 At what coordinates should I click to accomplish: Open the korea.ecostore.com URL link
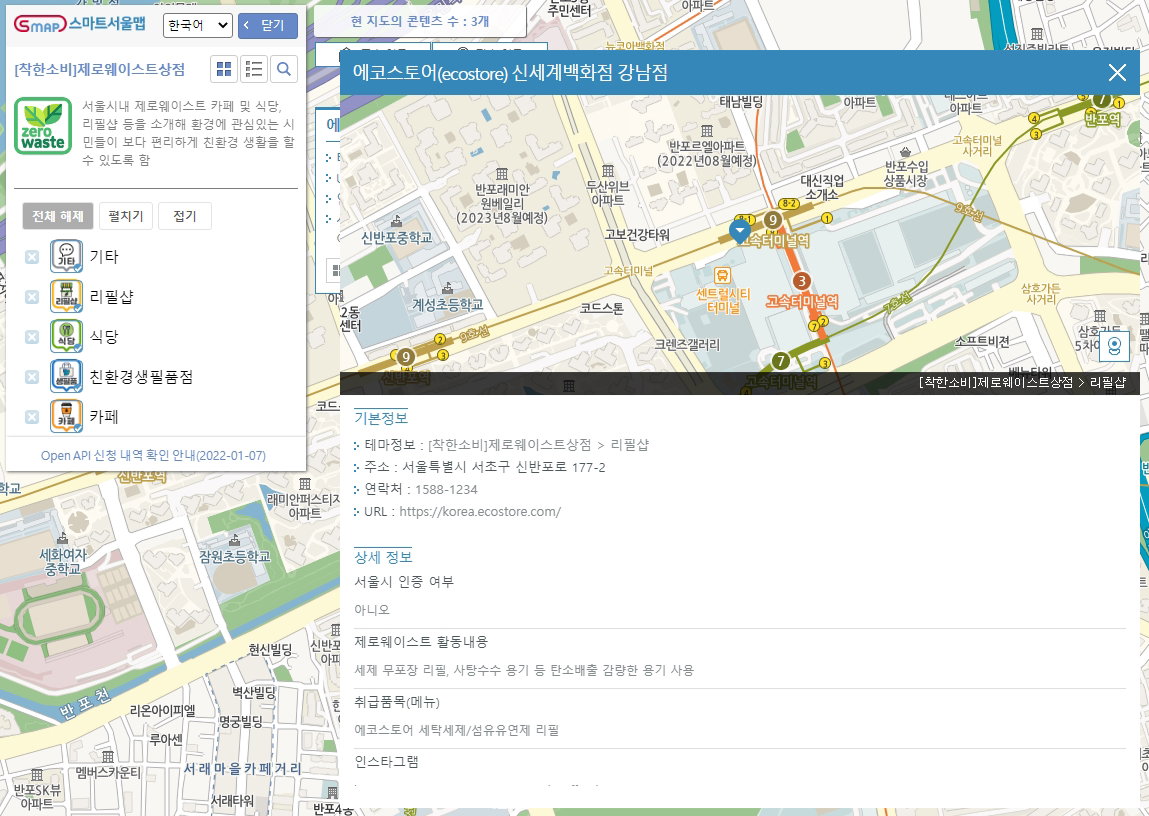coord(480,511)
